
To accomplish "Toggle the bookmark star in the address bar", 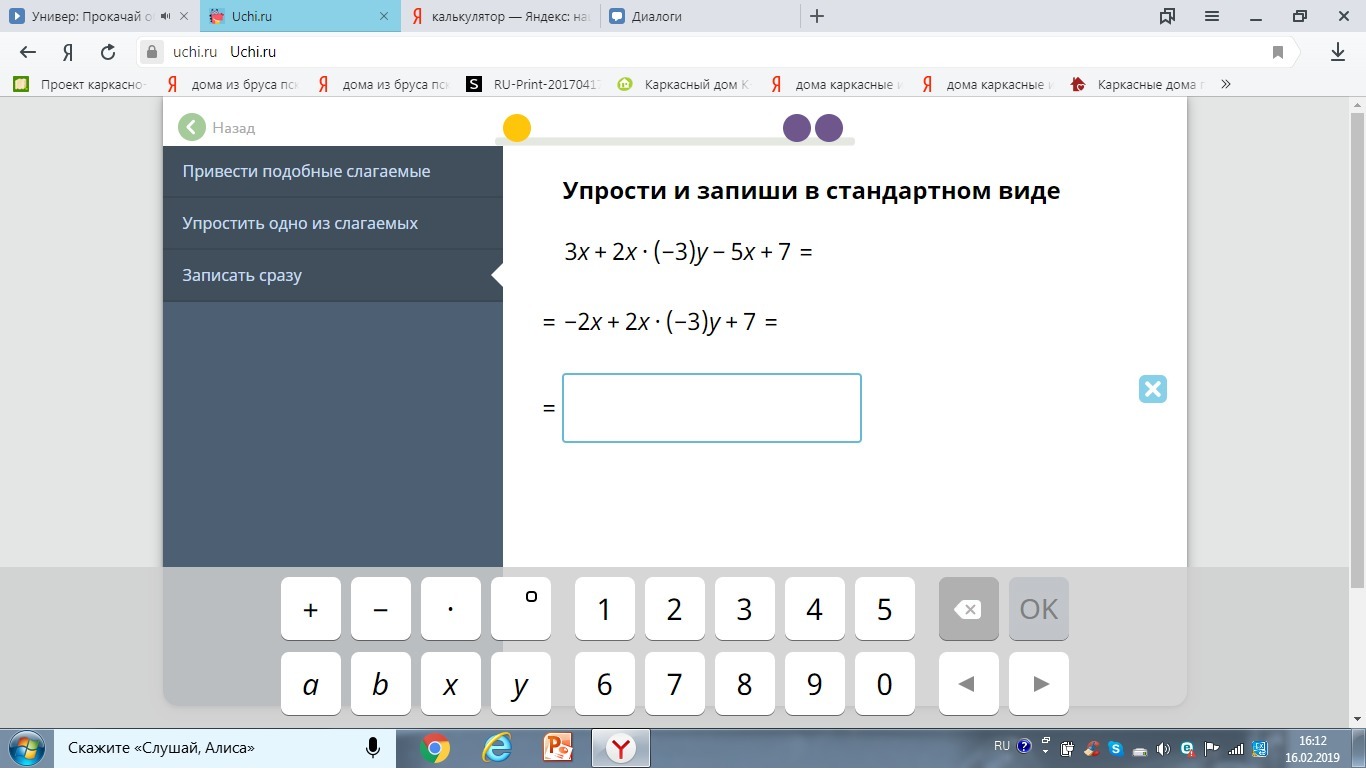I will 1278,52.
